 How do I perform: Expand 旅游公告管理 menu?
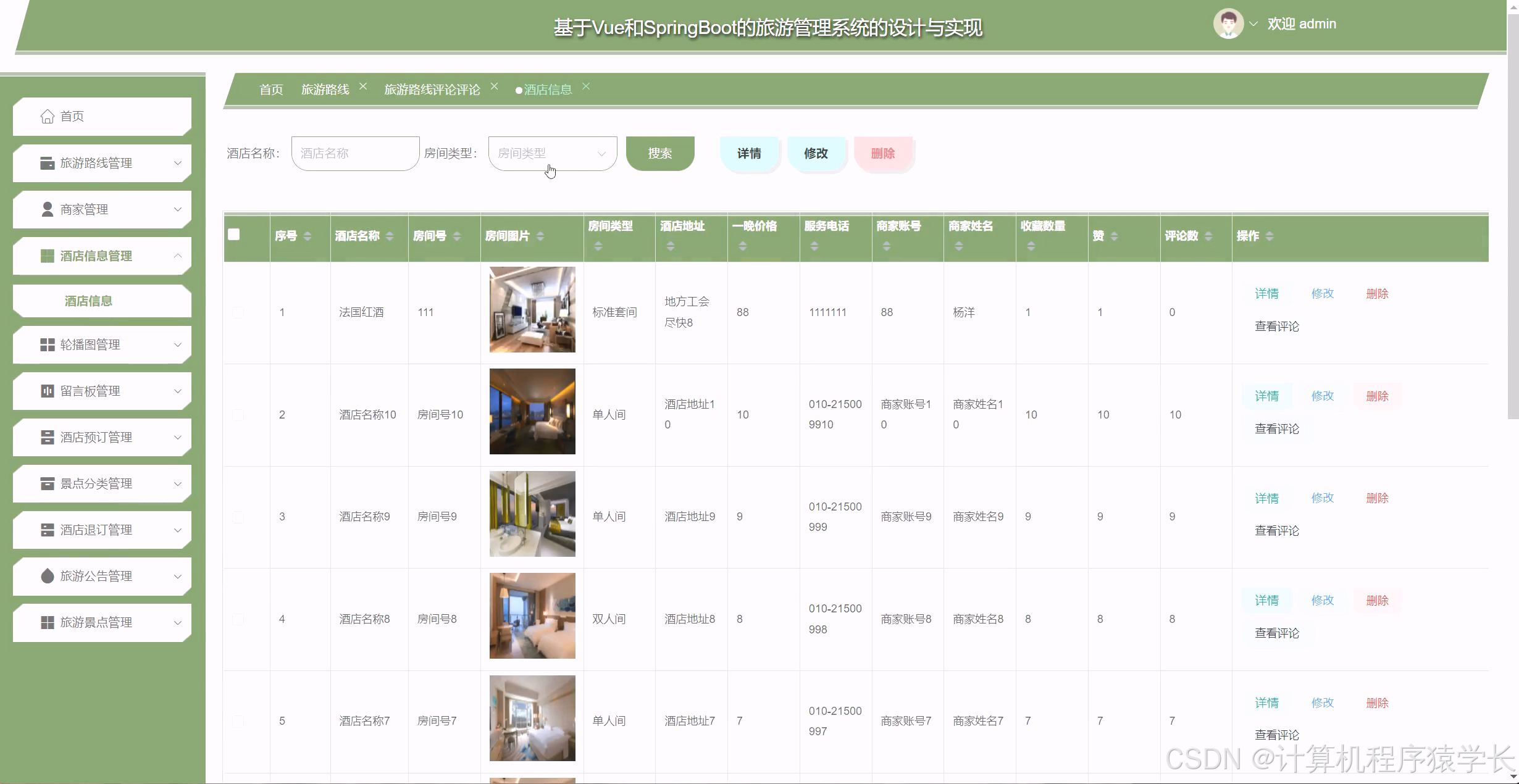[x=177, y=576]
